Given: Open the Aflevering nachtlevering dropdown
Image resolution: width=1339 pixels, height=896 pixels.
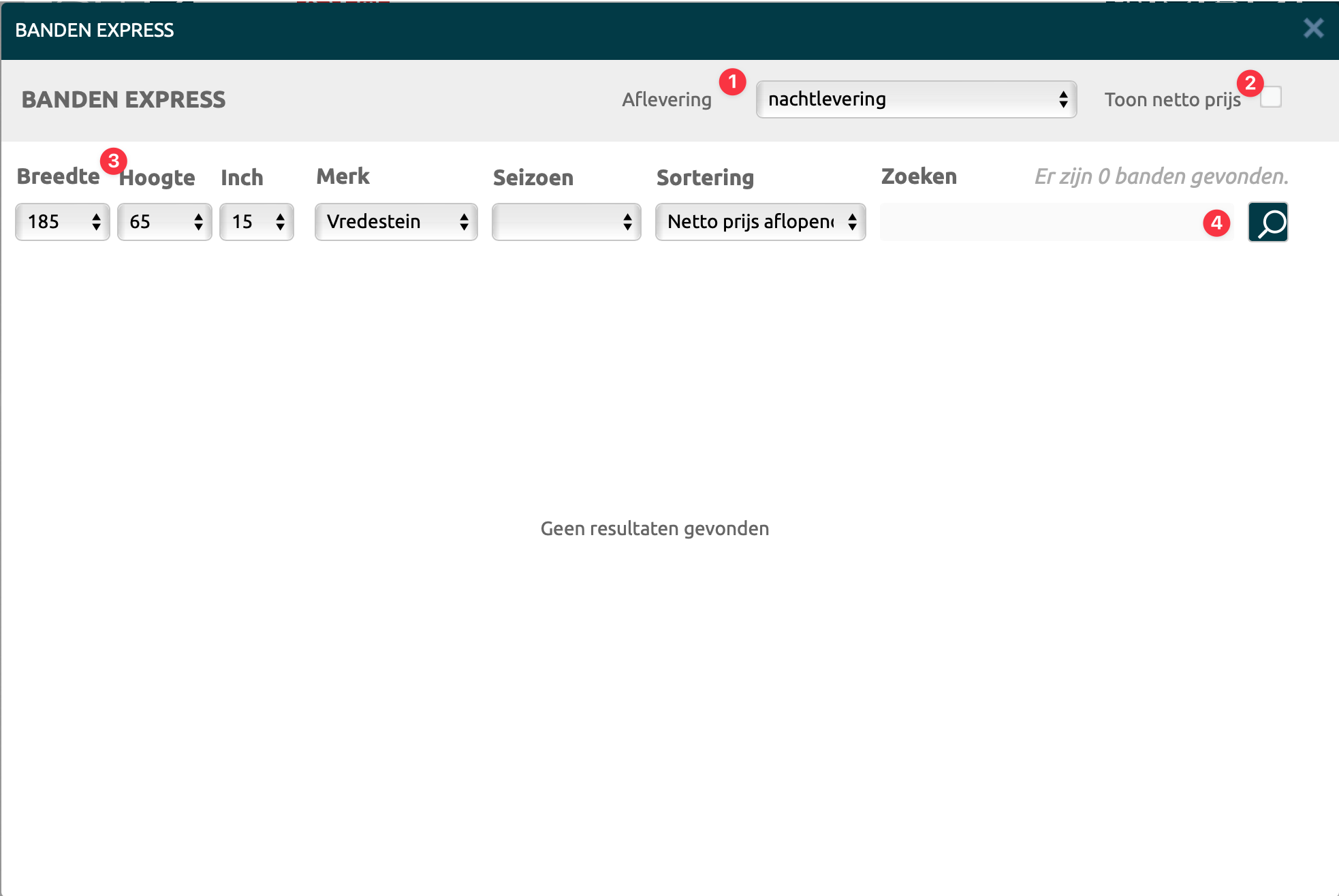Looking at the screenshot, I should point(915,99).
